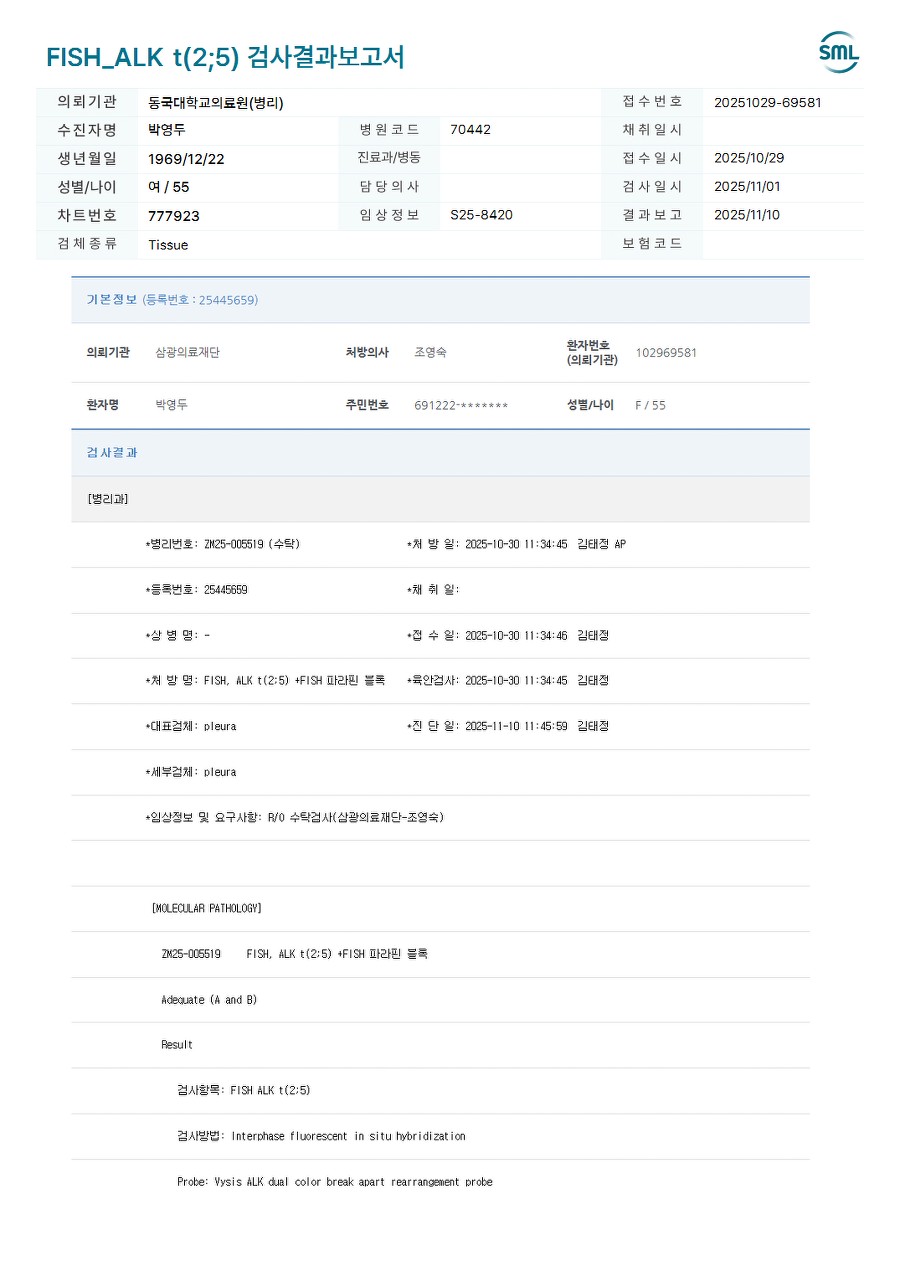
Task: Click the report title FISH_ALK t(2;5) 검사결과보고서
Action: (x=225, y=58)
